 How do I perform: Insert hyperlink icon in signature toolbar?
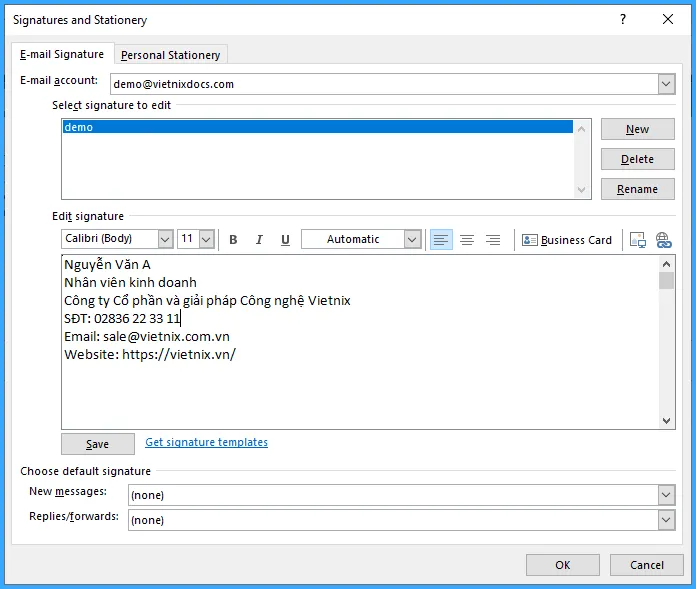point(663,240)
